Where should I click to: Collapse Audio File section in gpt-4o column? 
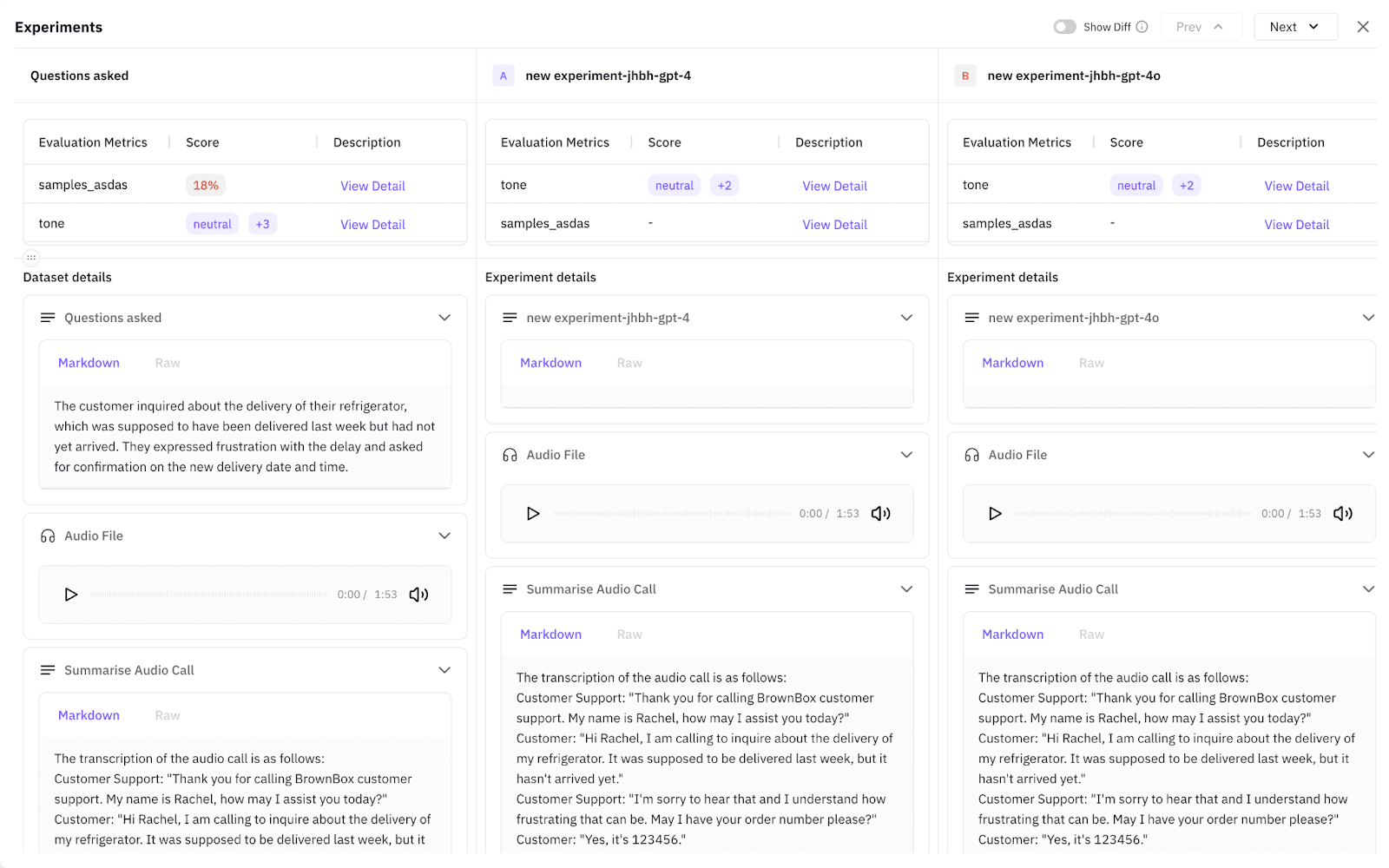tap(1368, 455)
